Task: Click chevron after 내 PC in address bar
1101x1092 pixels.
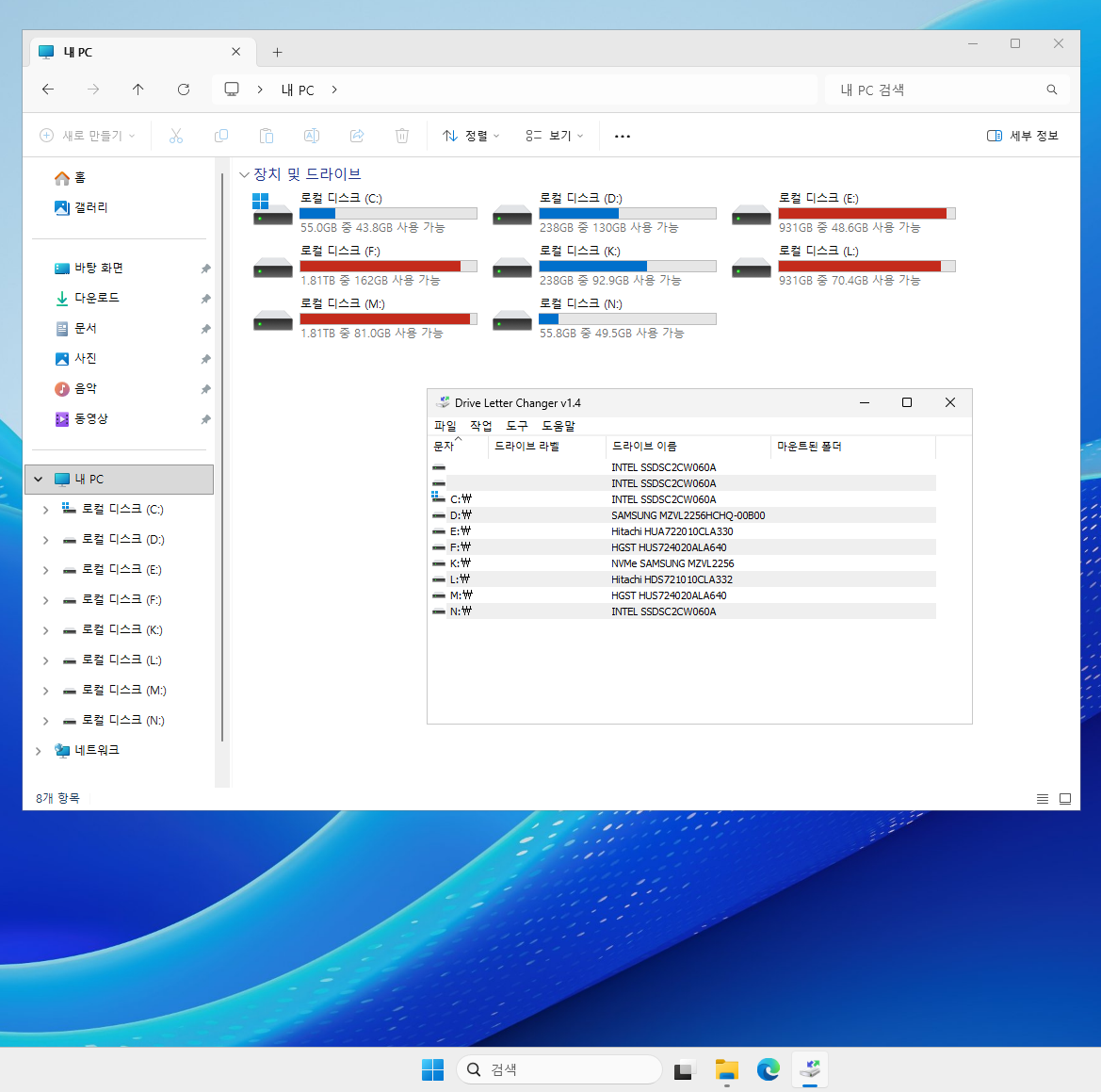Action: (x=334, y=90)
